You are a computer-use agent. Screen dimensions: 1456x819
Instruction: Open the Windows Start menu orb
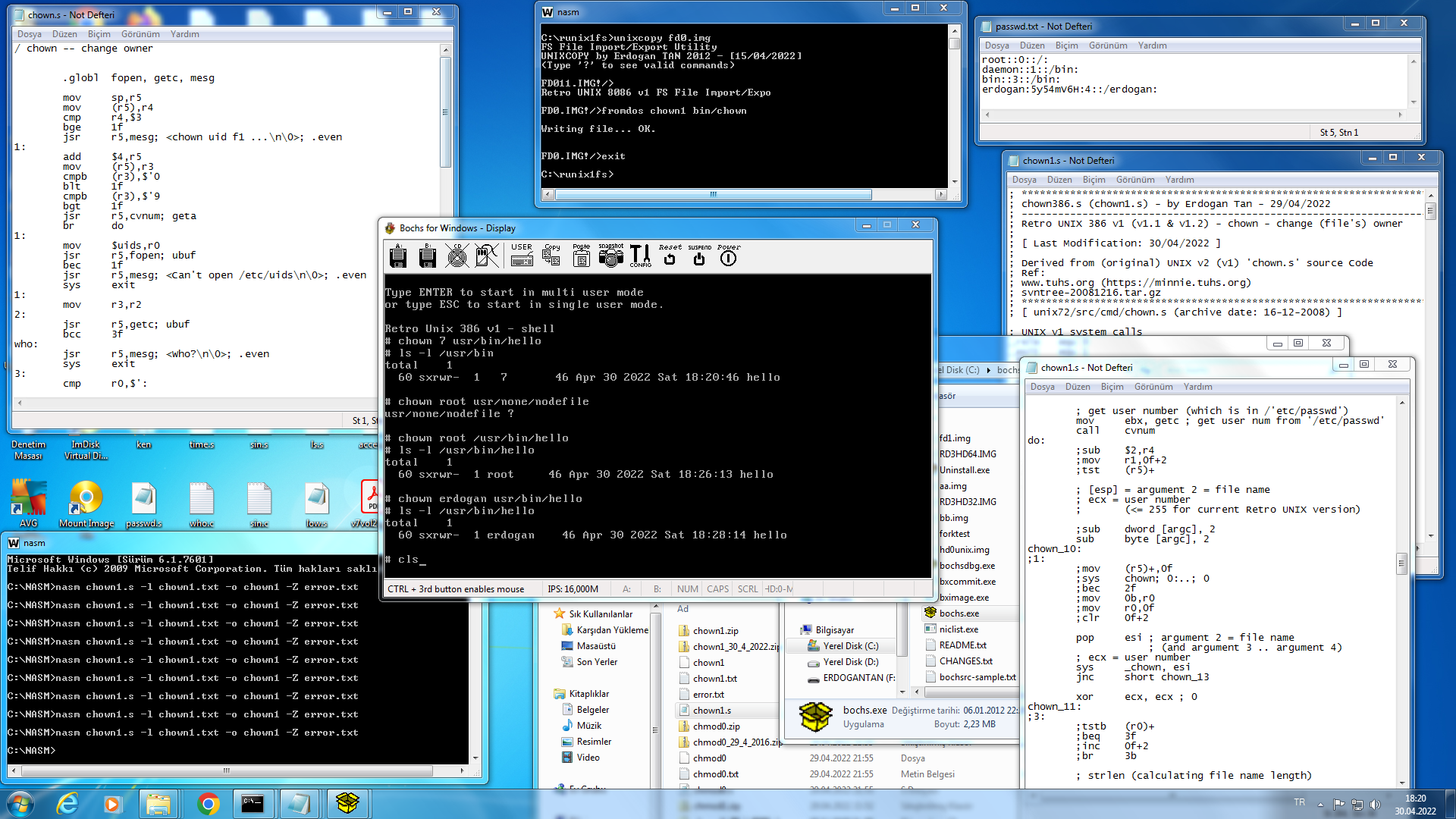20,803
